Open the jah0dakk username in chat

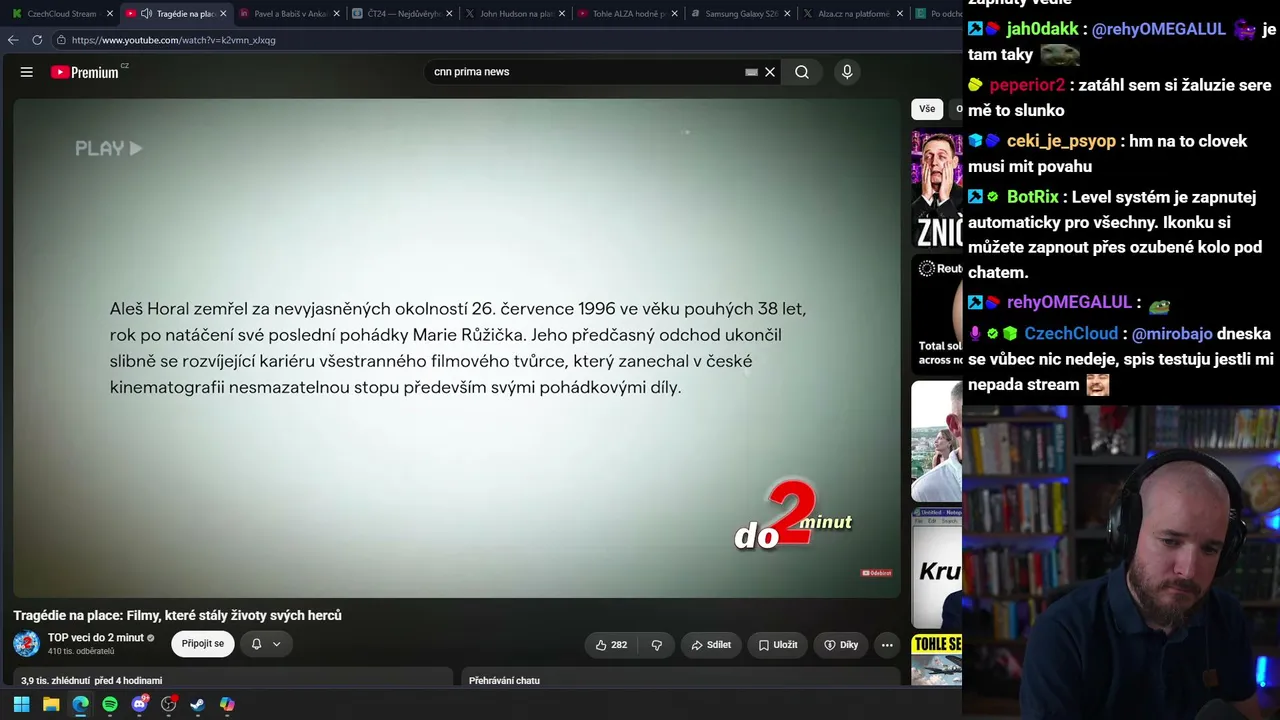1042,29
